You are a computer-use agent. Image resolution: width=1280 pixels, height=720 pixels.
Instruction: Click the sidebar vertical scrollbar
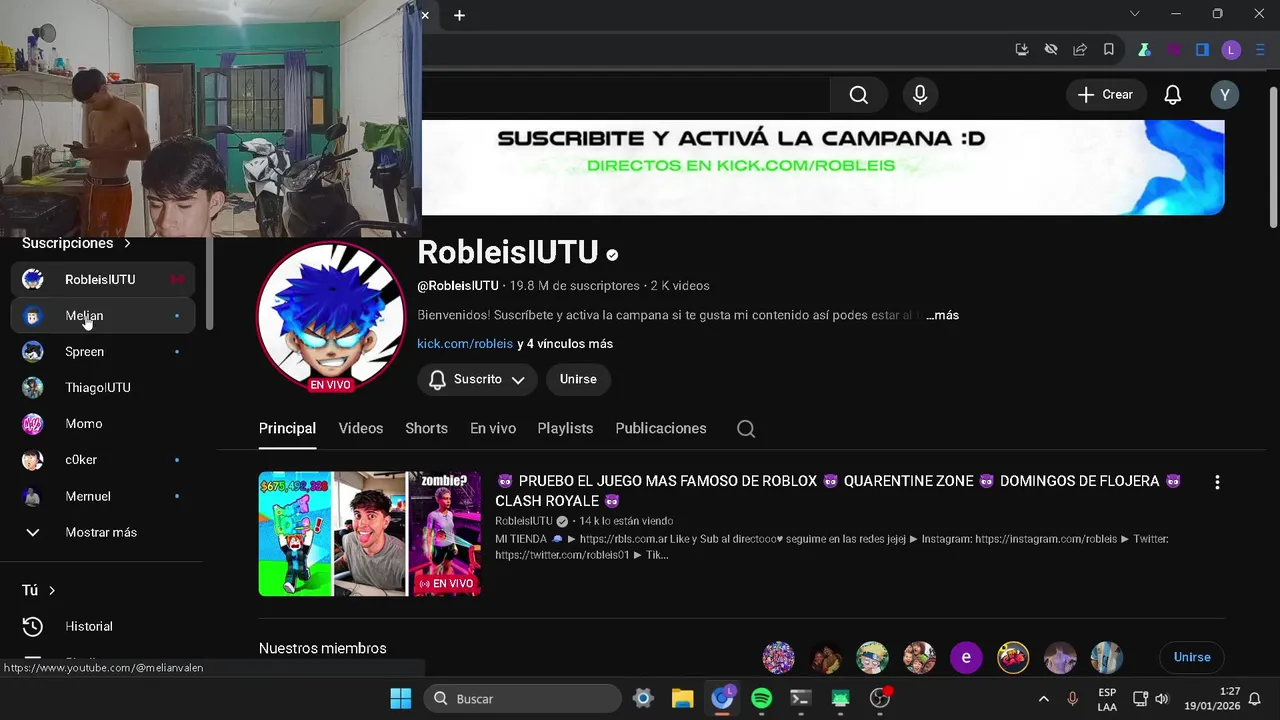tap(209, 284)
